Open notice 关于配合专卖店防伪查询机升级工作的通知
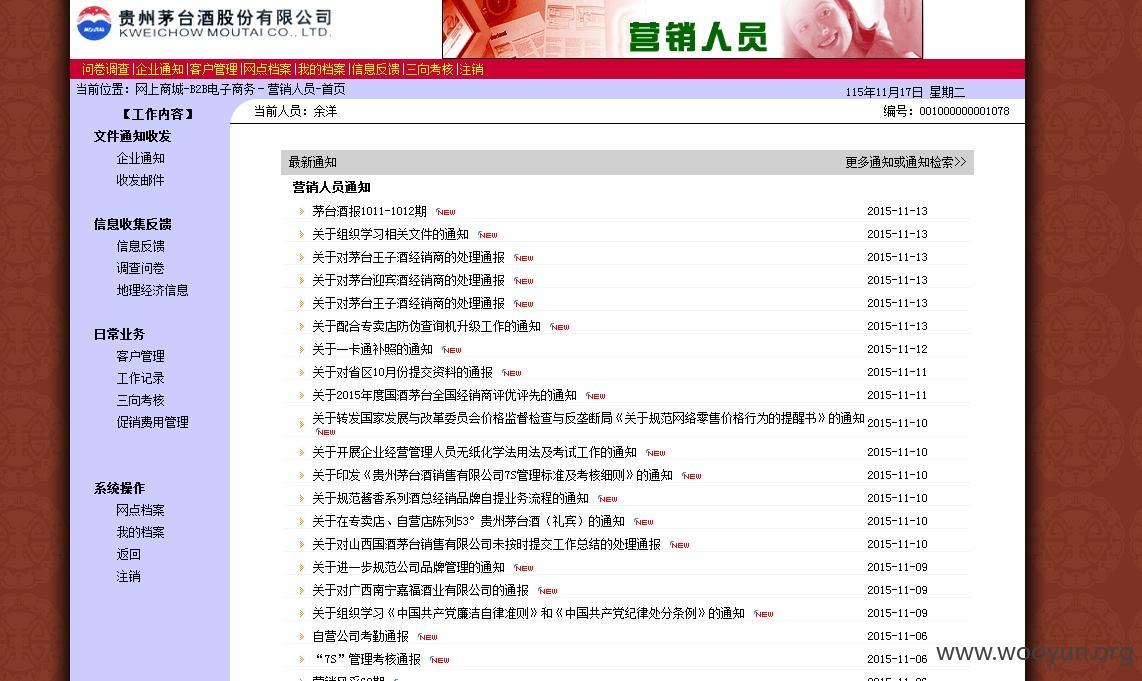Image resolution: width=1142 pixels, height=681 pixels. point(427,326)
